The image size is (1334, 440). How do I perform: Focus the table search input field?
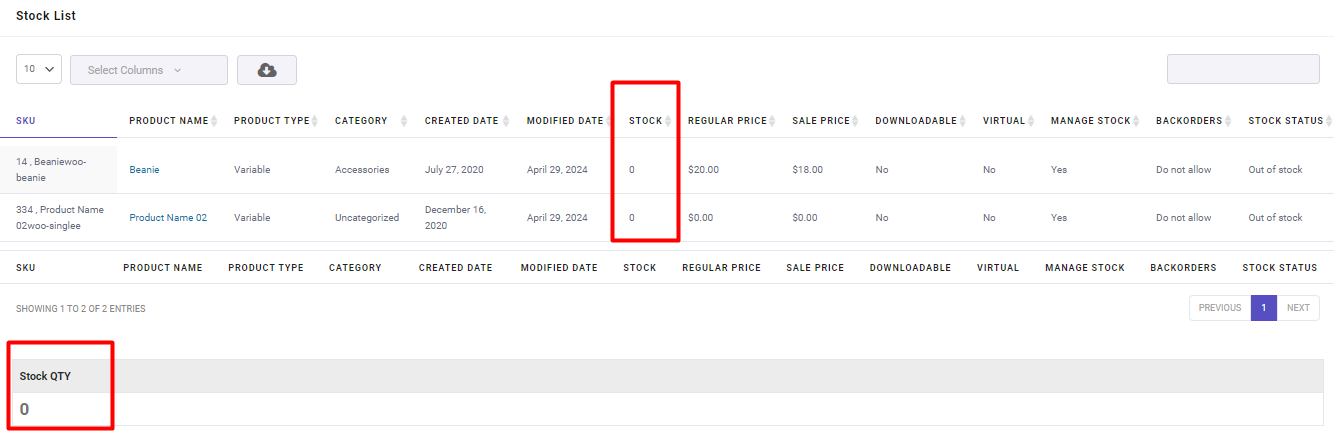coord(1243,69)
